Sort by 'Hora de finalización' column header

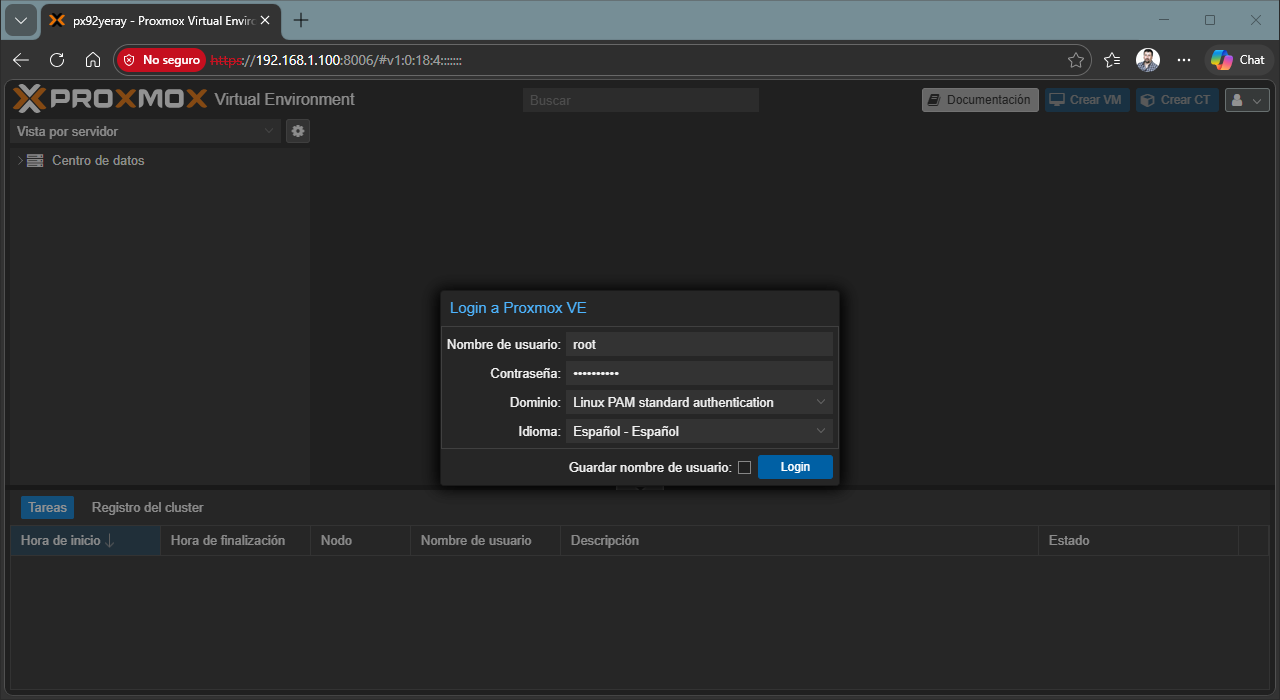click(235, 540)
